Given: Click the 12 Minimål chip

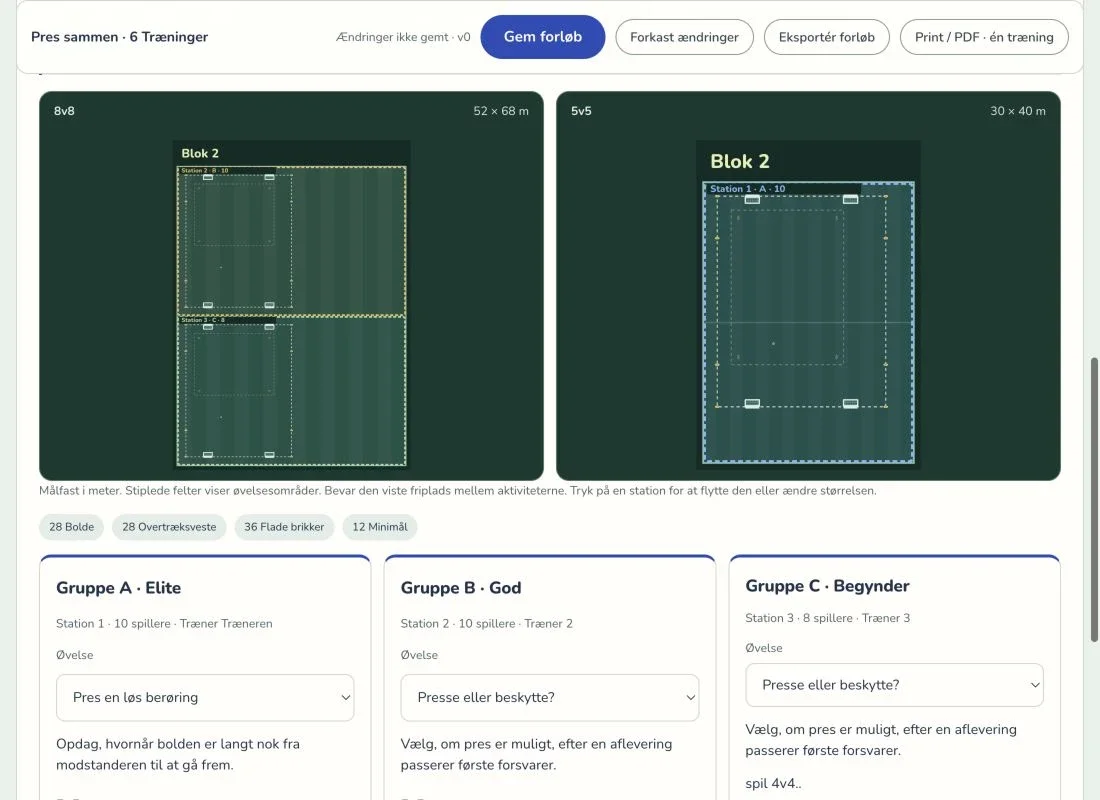Looking at the screenshot, I should tap(380, 527).
